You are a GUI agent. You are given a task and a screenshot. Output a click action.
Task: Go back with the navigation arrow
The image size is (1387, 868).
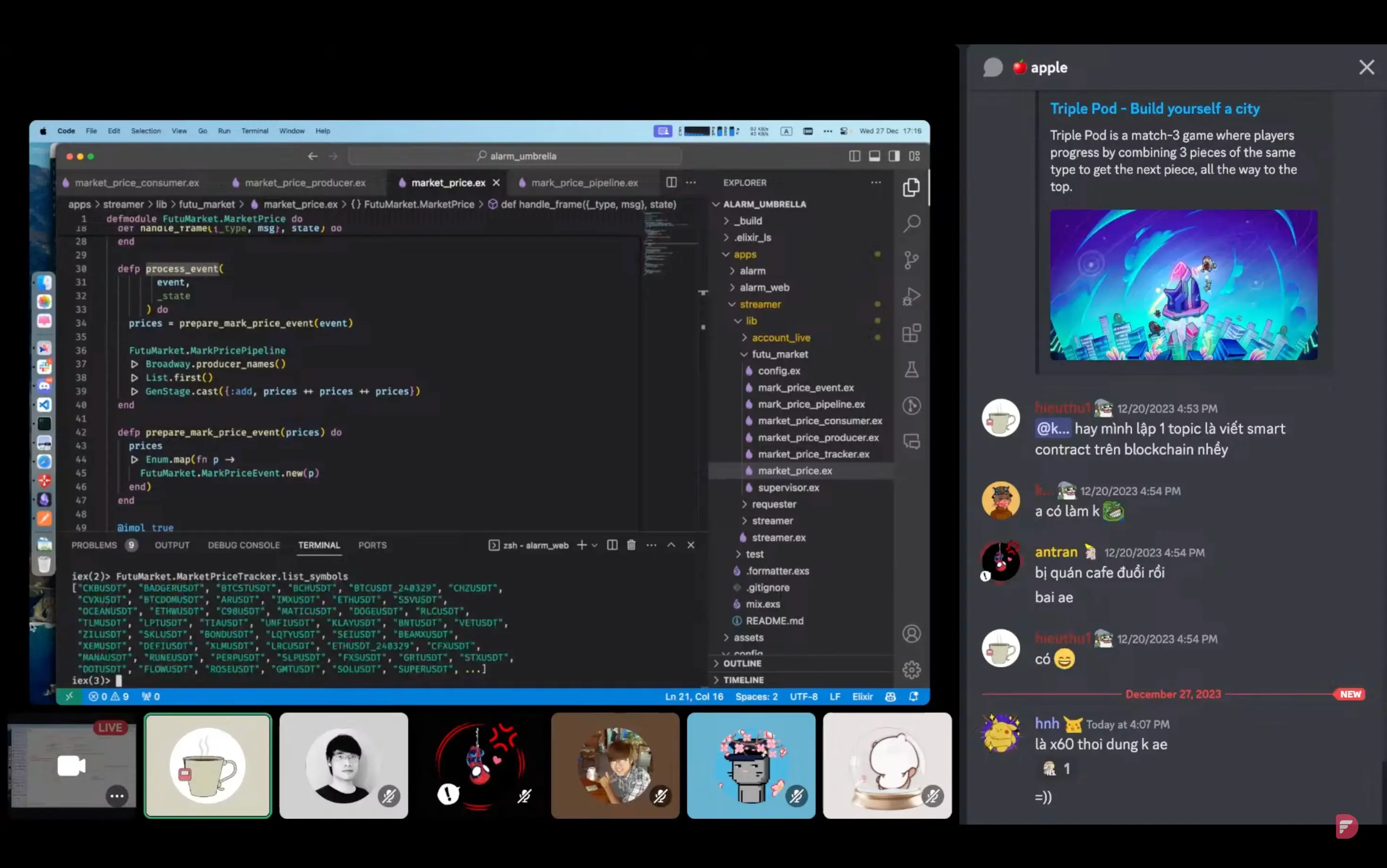[x=313, y=156]
